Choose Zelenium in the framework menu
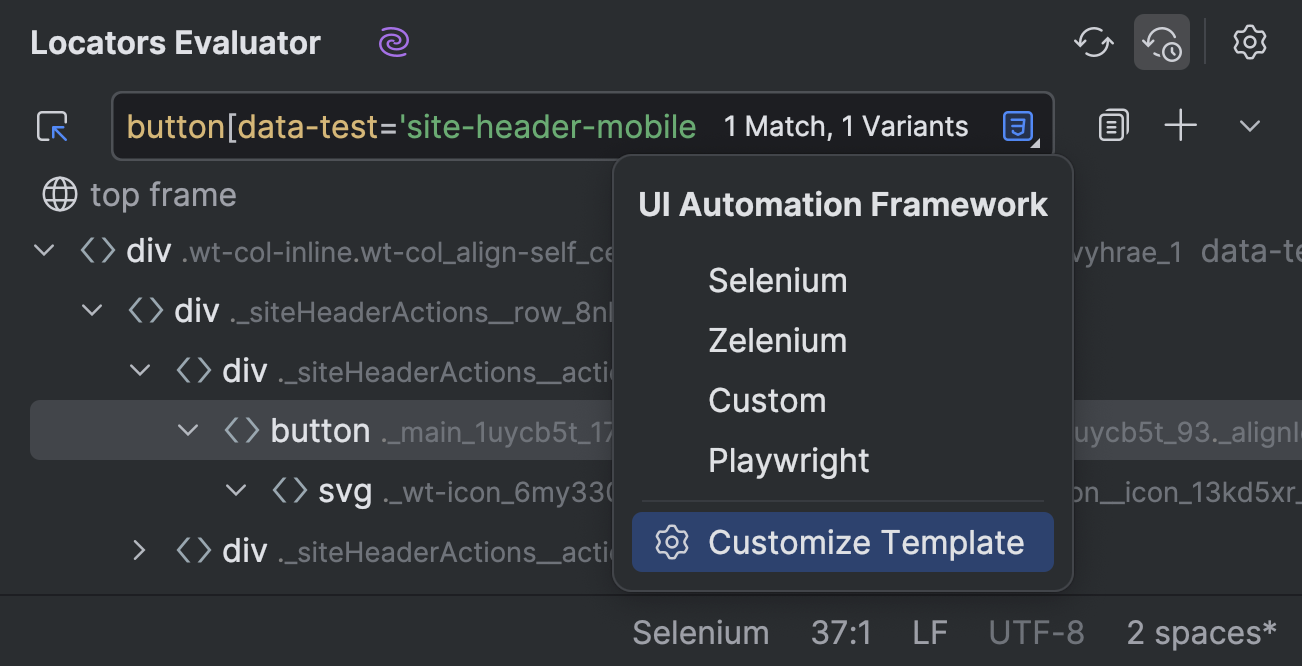Screen dimensions: 1302x666 click(x=777, y=340)
